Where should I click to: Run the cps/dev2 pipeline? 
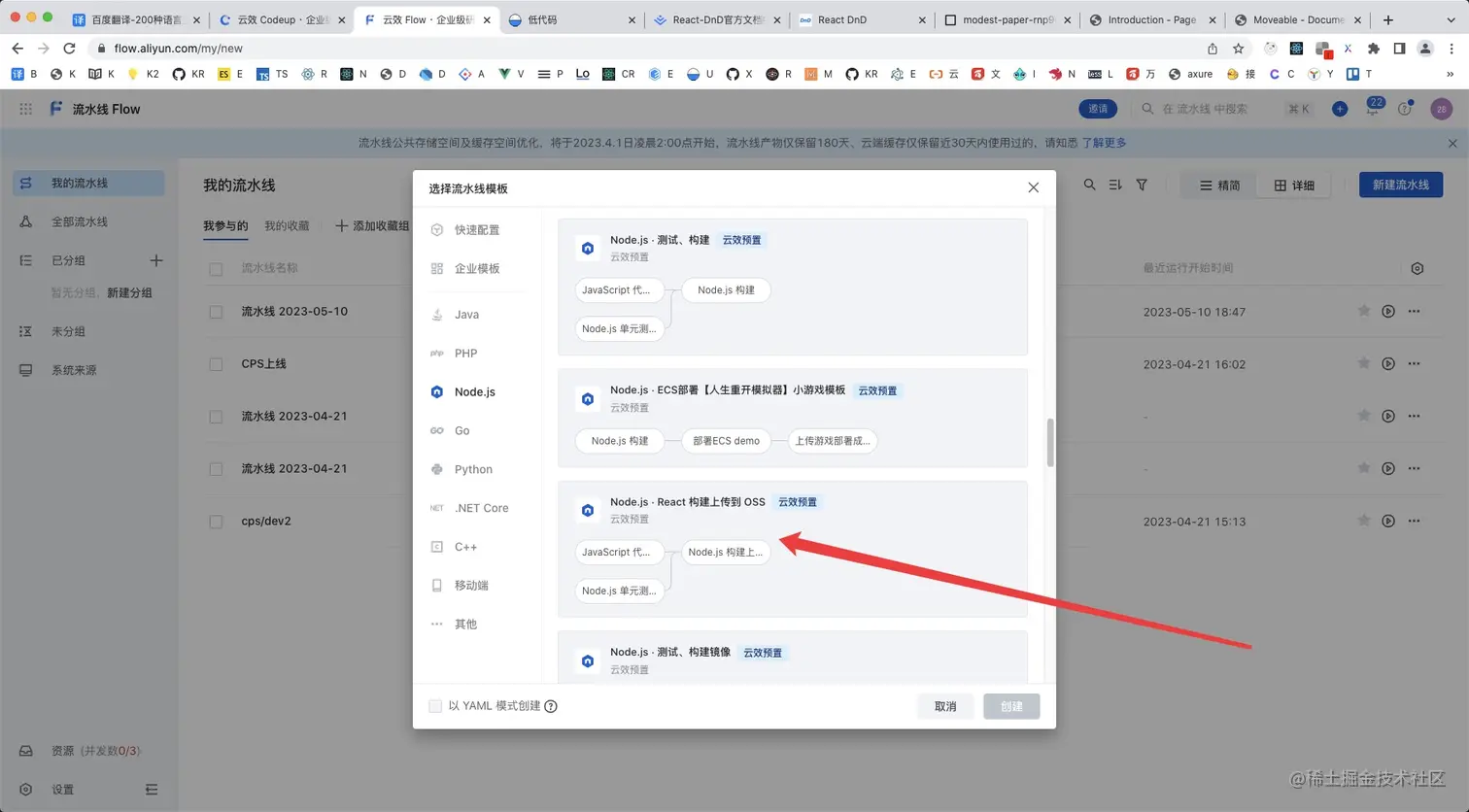(1388, 521)
